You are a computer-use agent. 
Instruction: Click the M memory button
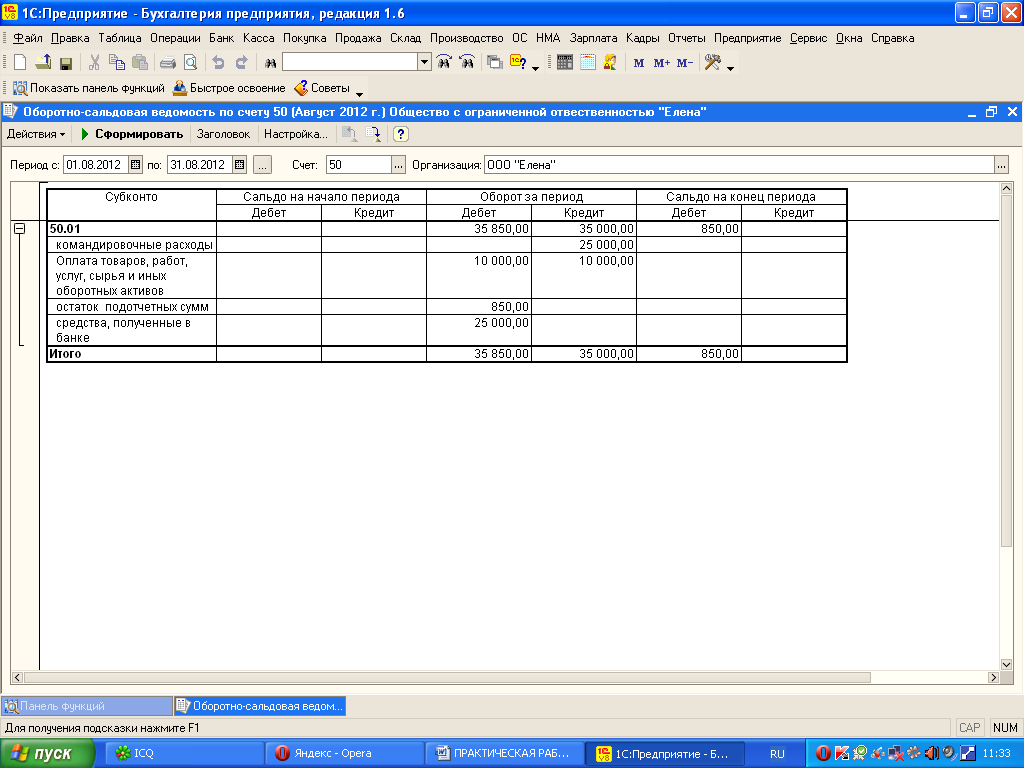[639, 63]
